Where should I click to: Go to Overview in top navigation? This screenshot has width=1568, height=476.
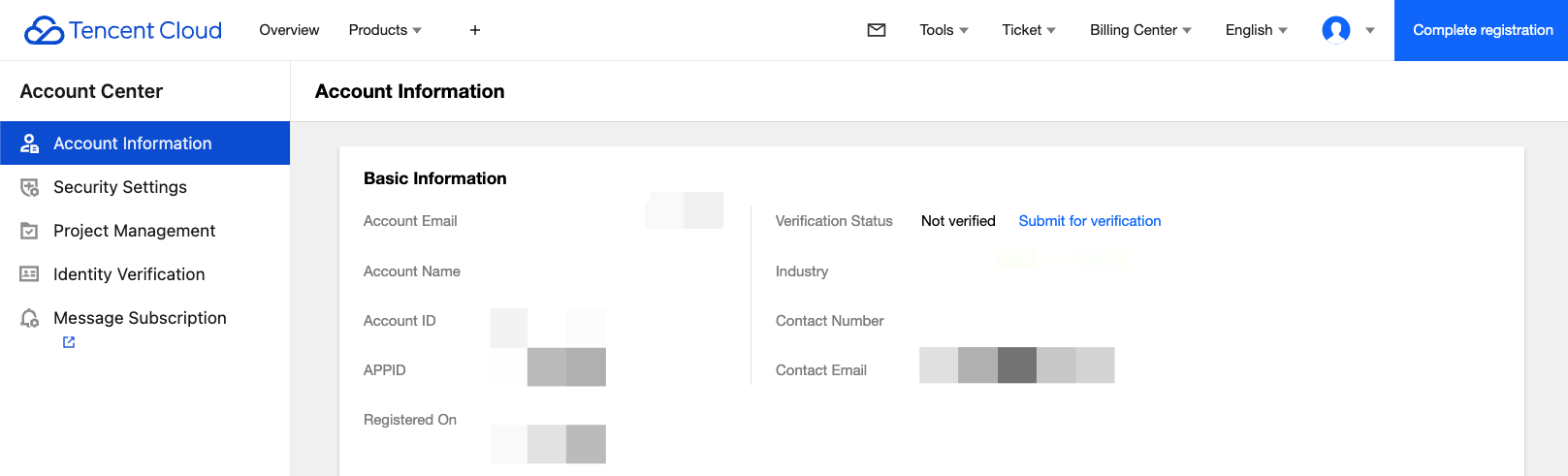289,30
